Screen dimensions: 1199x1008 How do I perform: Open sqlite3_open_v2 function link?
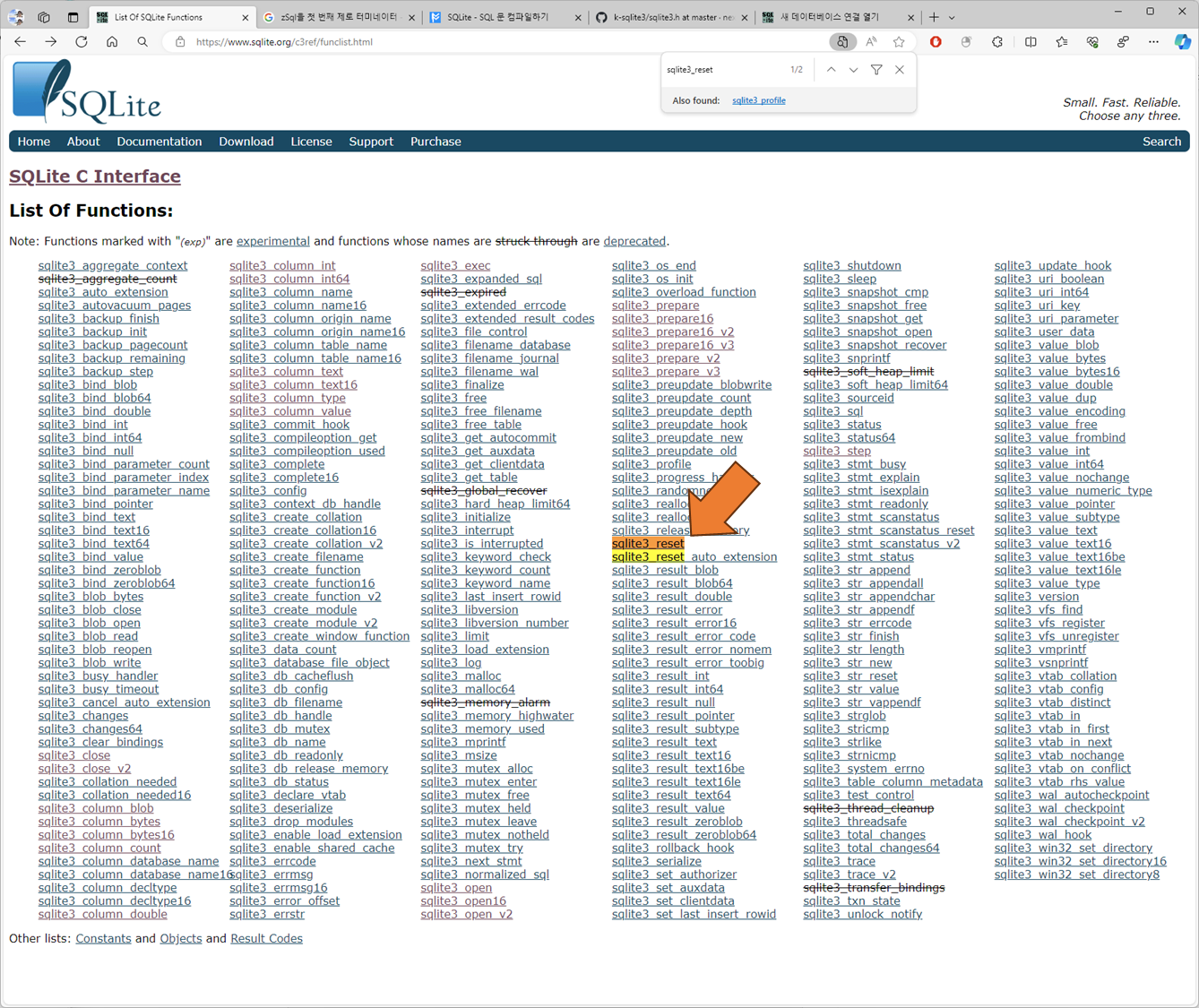click(467, 915)
